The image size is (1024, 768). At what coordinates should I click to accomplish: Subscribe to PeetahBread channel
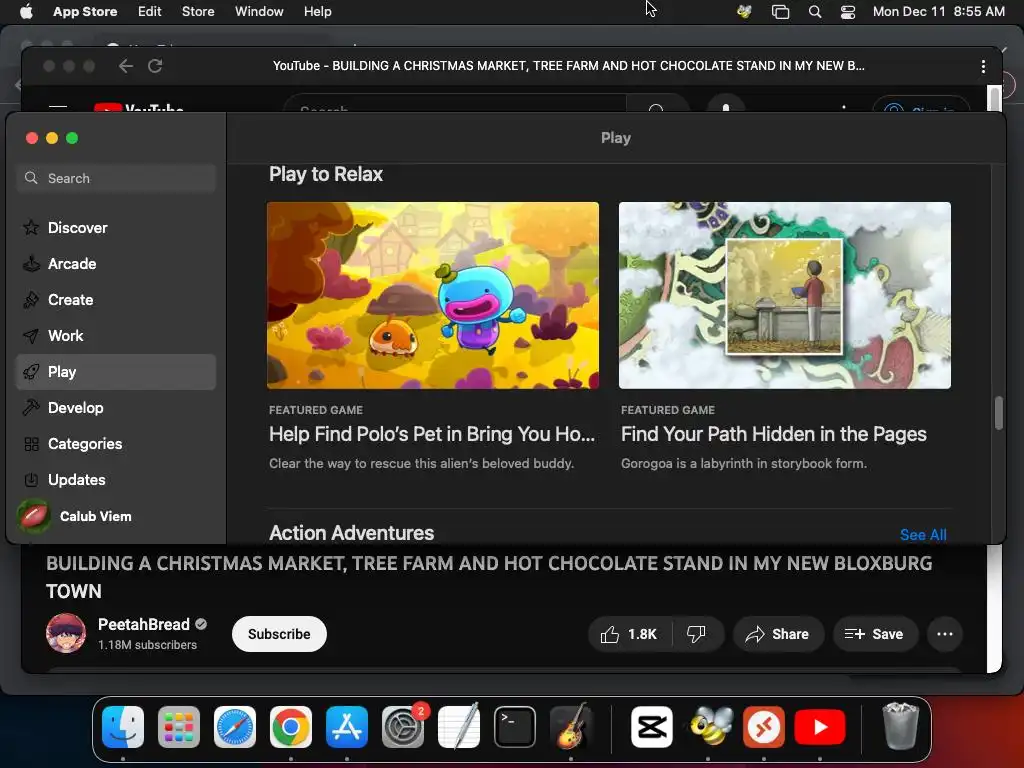[279, 634]
